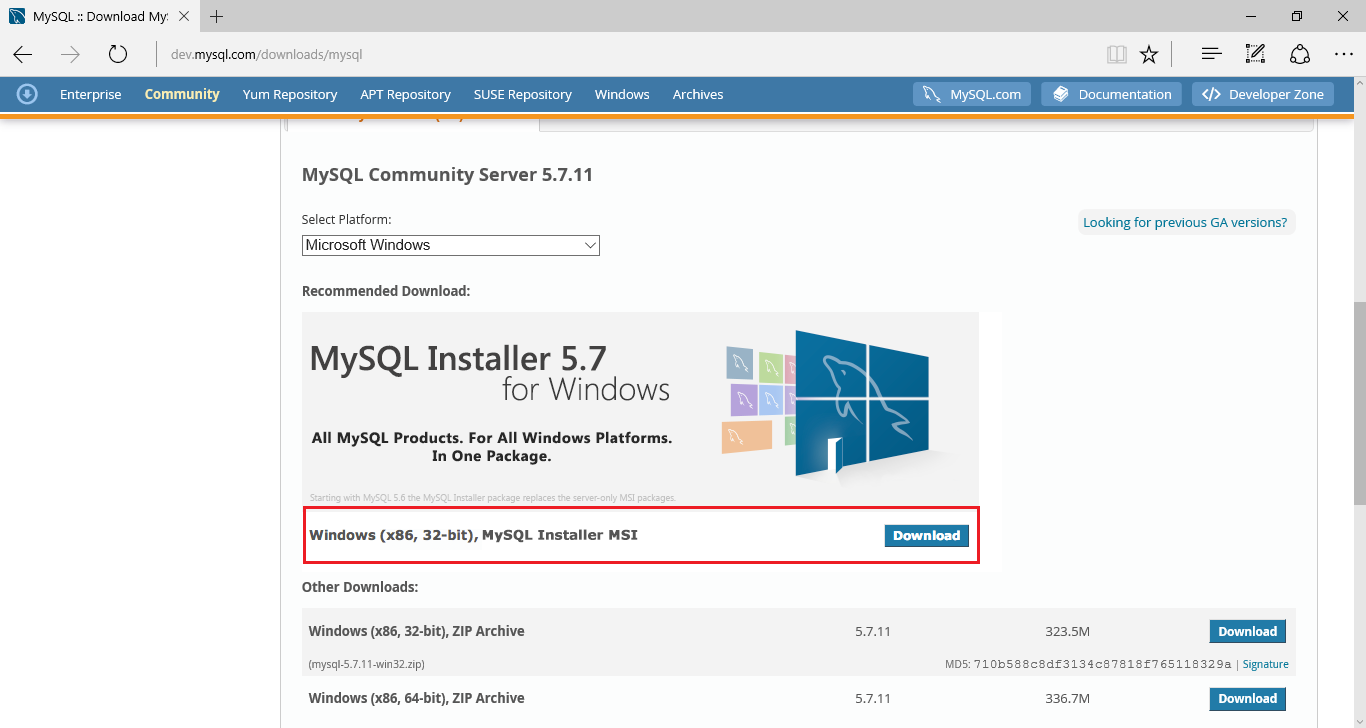Click 'Windows (x86, 32-bit), ZIP Archive' text
The height and width of the screenshot is (728, 1366).
click(x=416, y=631)
